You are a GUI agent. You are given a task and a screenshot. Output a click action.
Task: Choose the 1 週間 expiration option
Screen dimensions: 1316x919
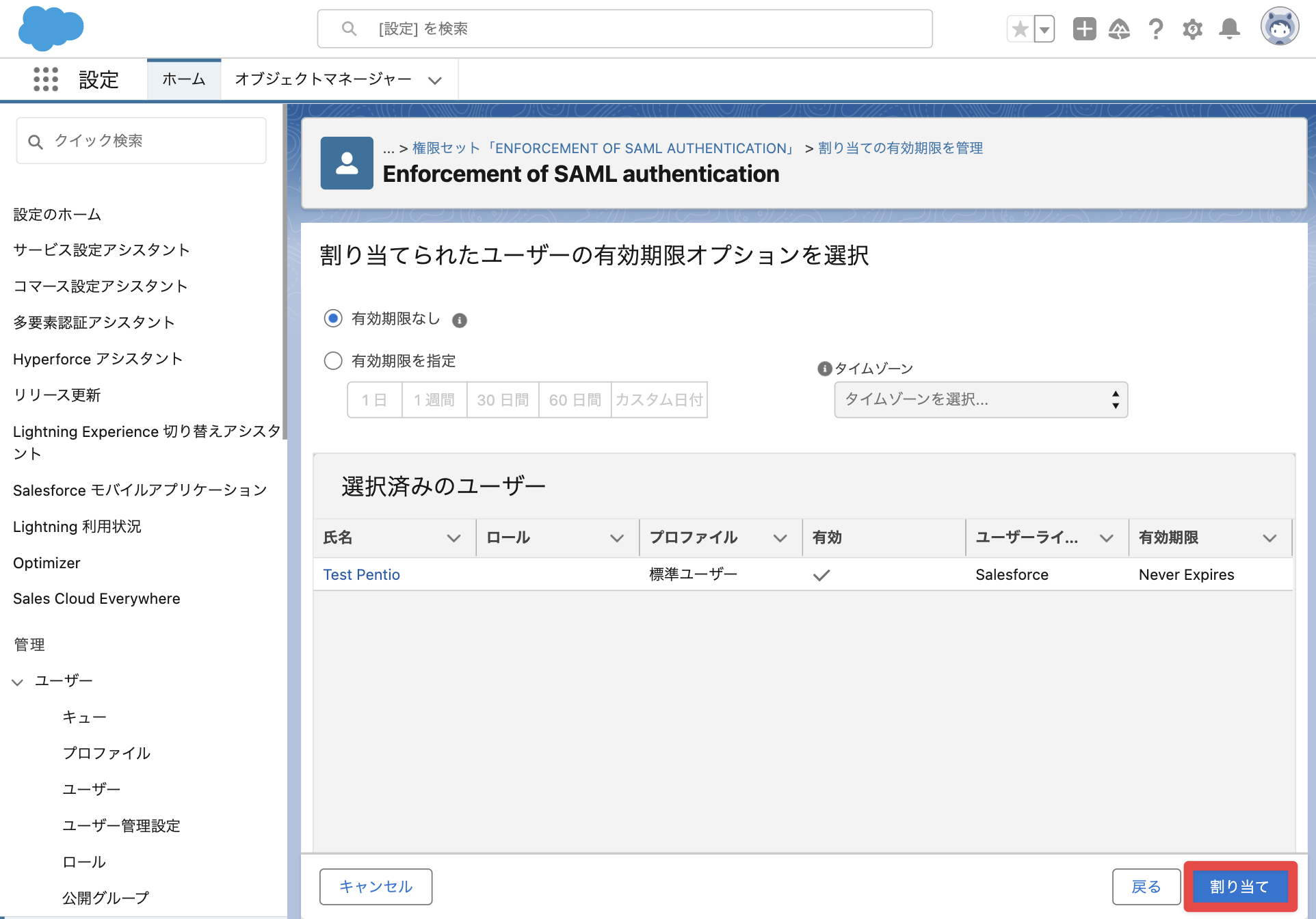(434, 400)
